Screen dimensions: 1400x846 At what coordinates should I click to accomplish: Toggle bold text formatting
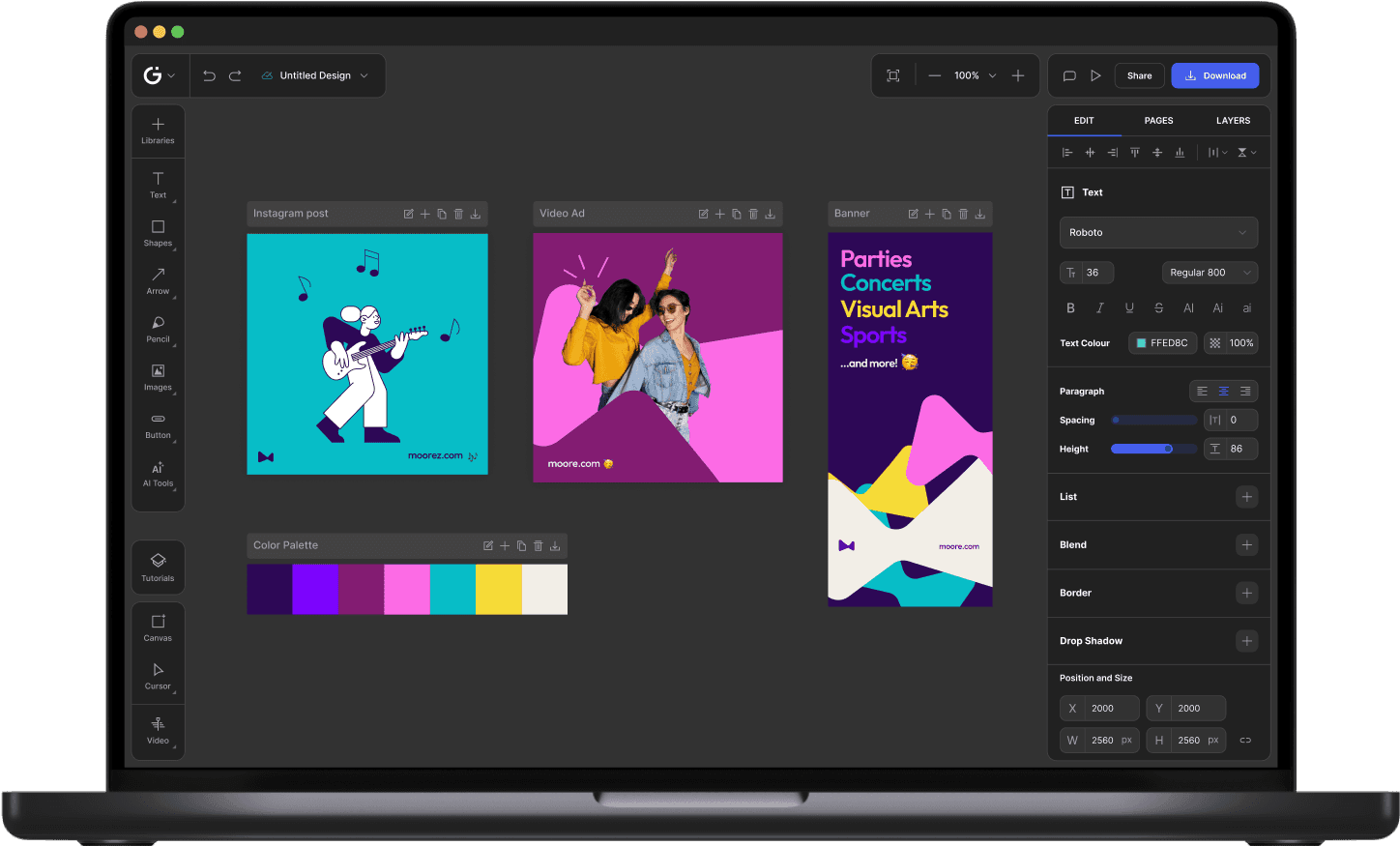(1070, 307)
